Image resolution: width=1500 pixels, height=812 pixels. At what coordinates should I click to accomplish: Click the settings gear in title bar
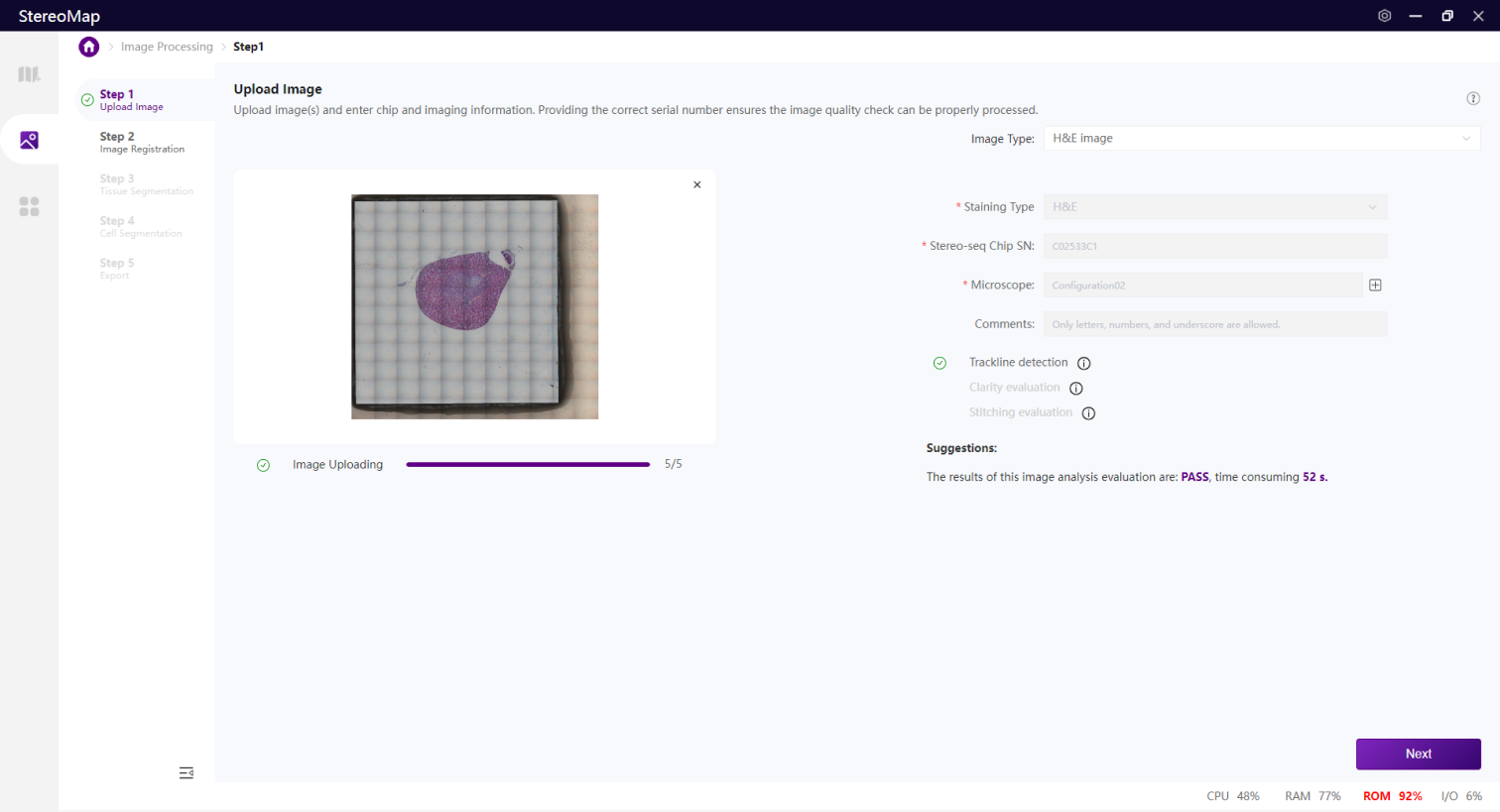(x=1384, y=16)
